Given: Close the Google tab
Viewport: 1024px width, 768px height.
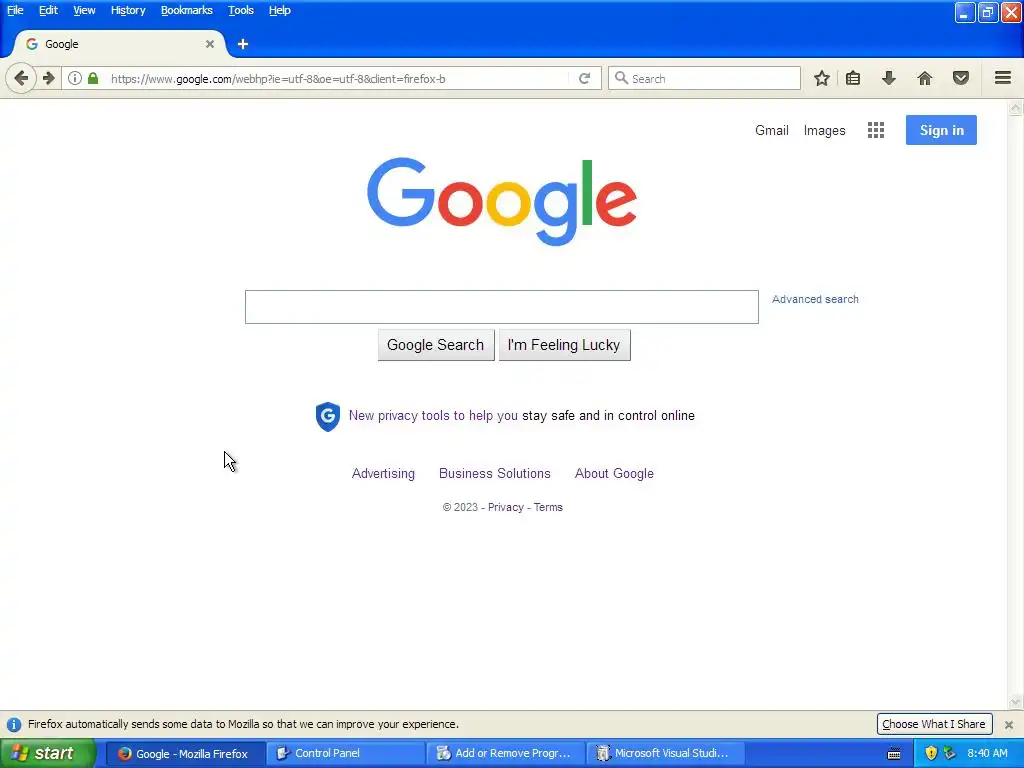Looking at the screenshot, I should [x=210, y=44].
